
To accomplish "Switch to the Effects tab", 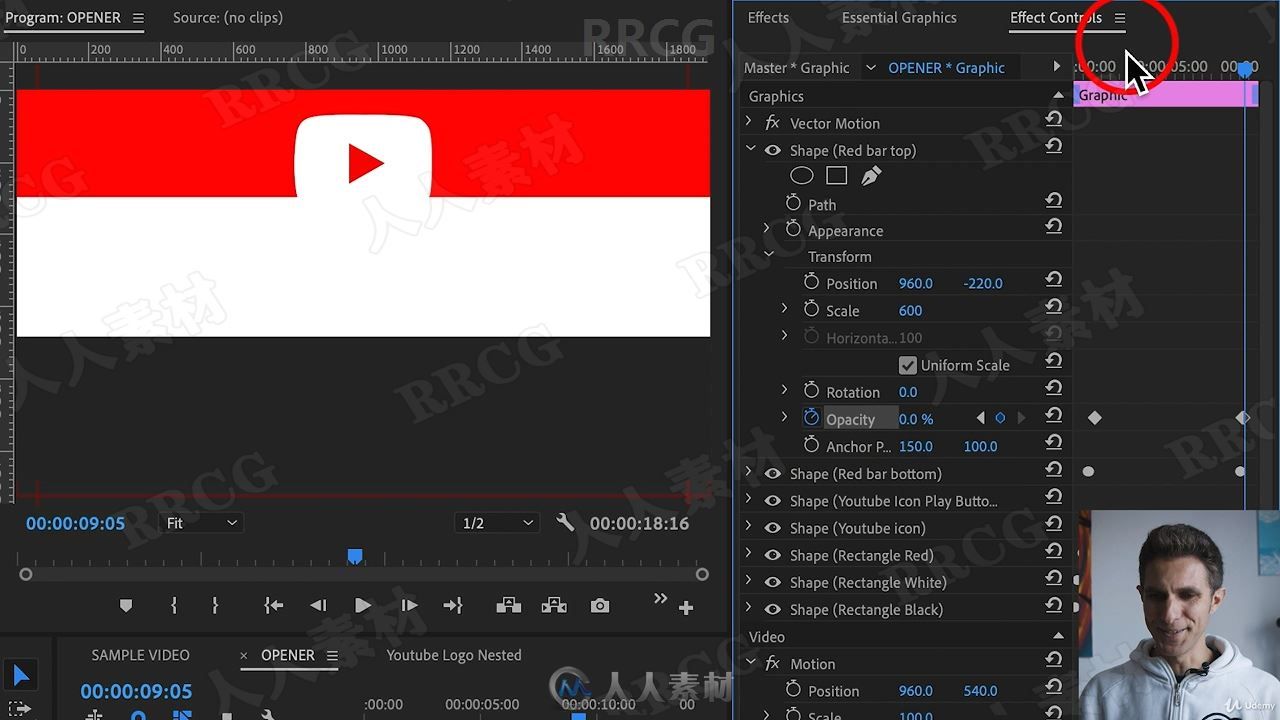I will pyautogui.click(x=768, y=17).
